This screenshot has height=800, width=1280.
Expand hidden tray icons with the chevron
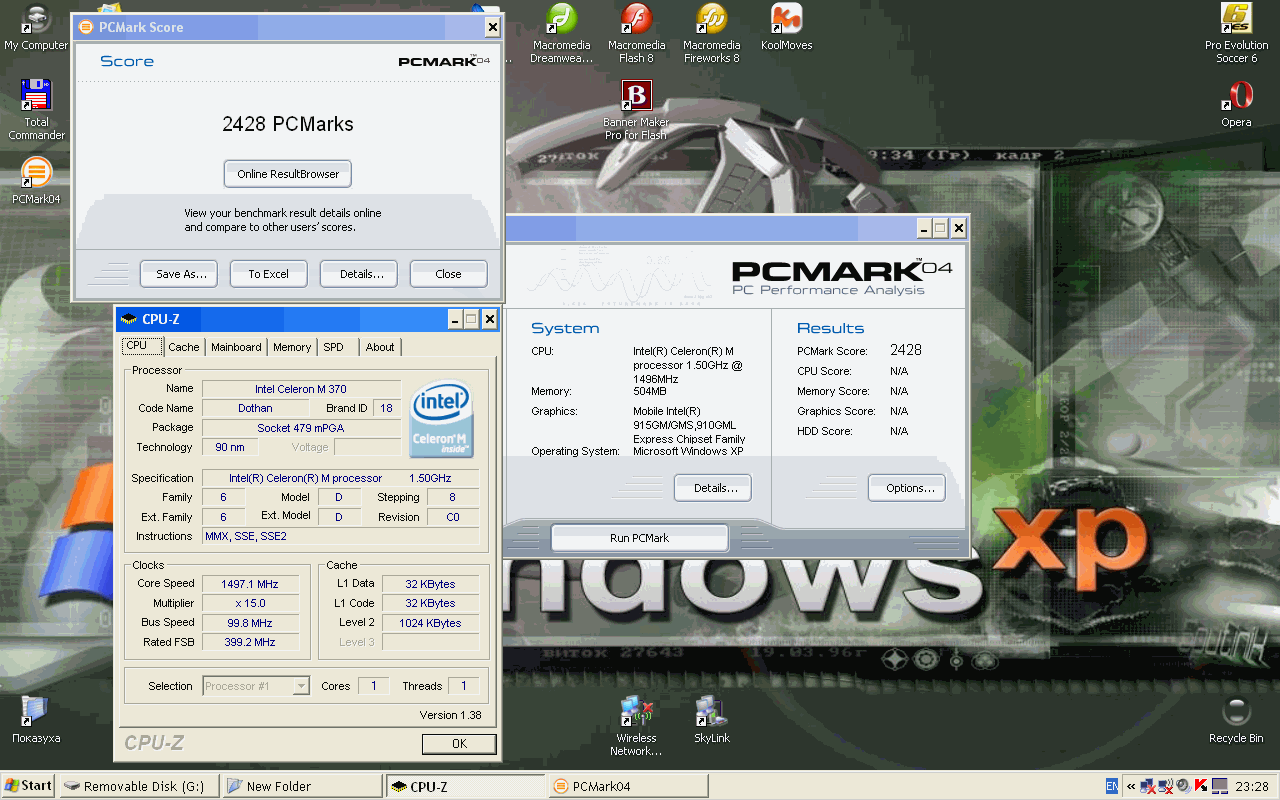(1131, 786)
